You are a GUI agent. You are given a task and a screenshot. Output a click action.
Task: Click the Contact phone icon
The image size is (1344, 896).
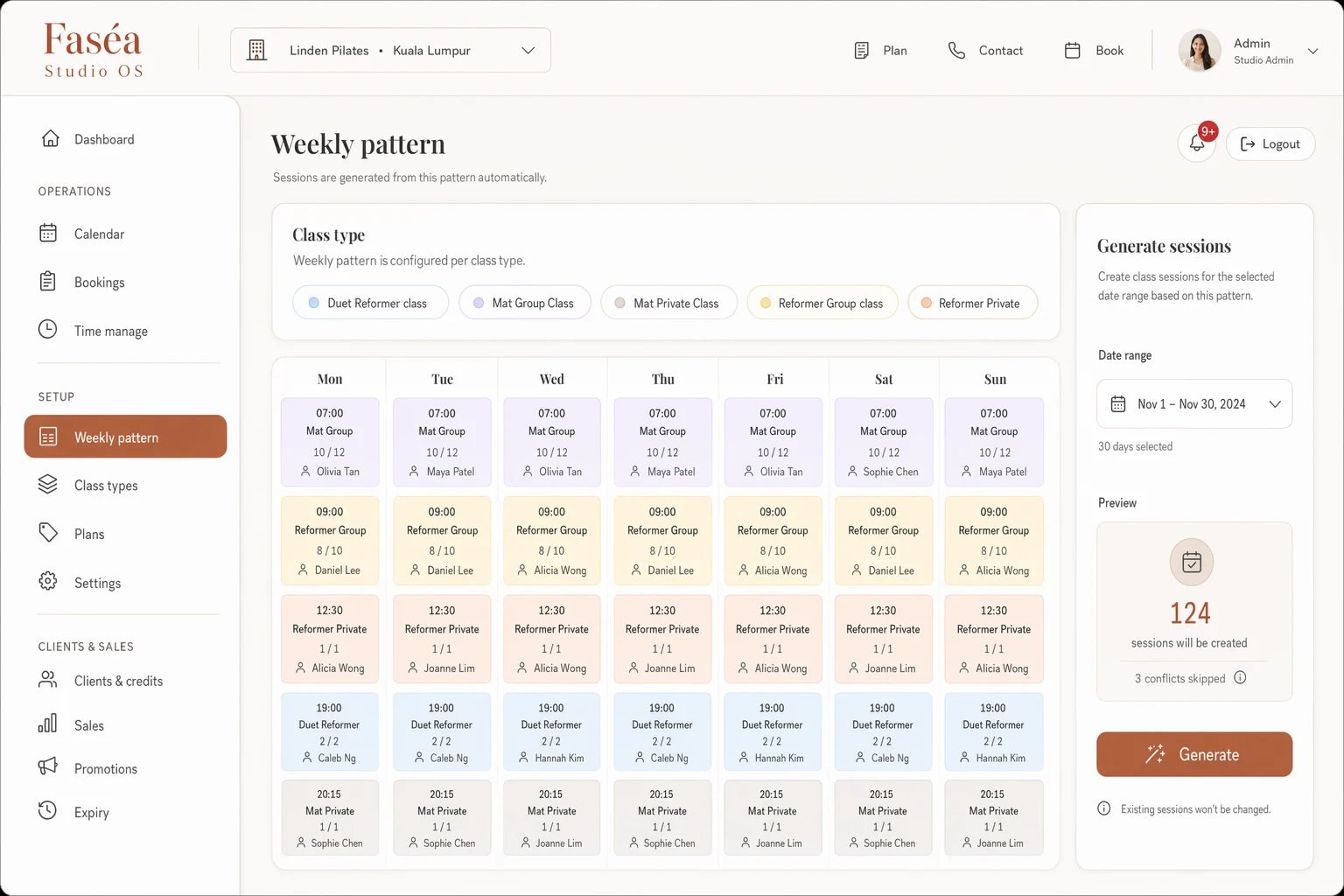tap(957, 51)
